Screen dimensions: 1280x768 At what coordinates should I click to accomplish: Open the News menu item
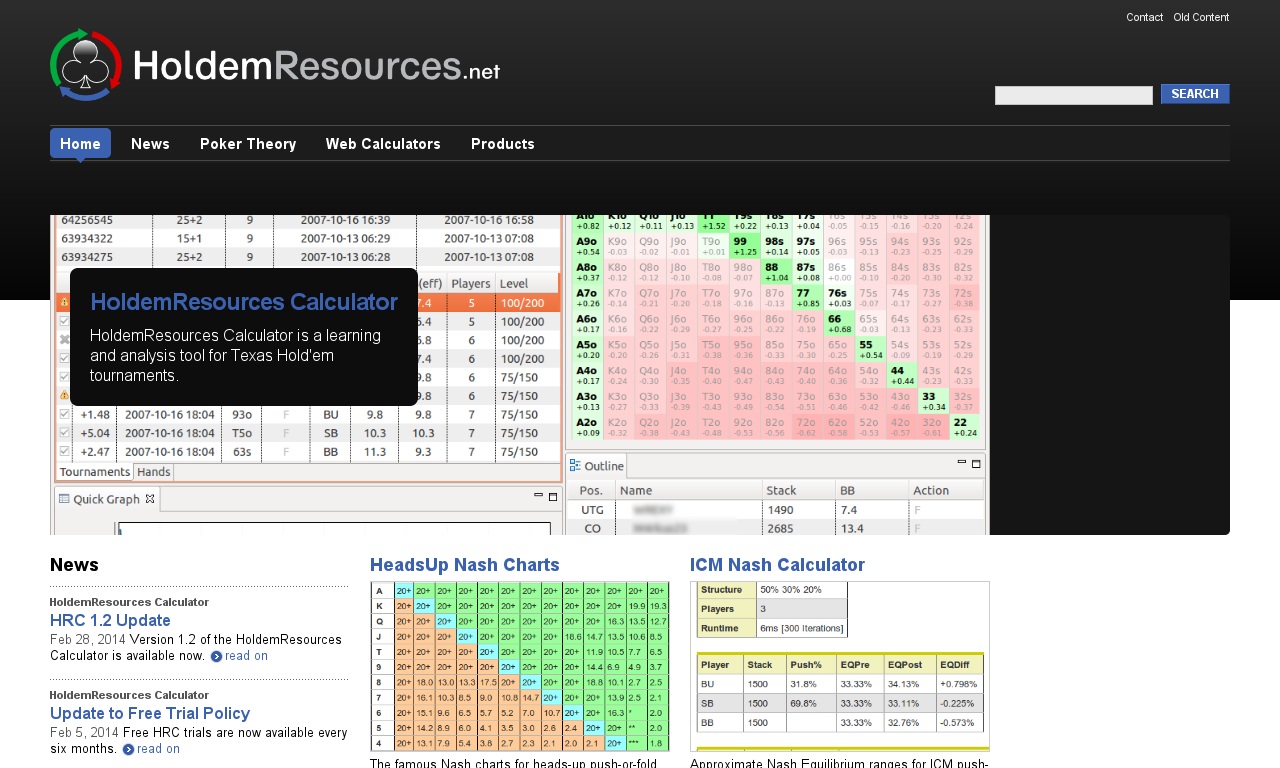click(x=150, y=144)
